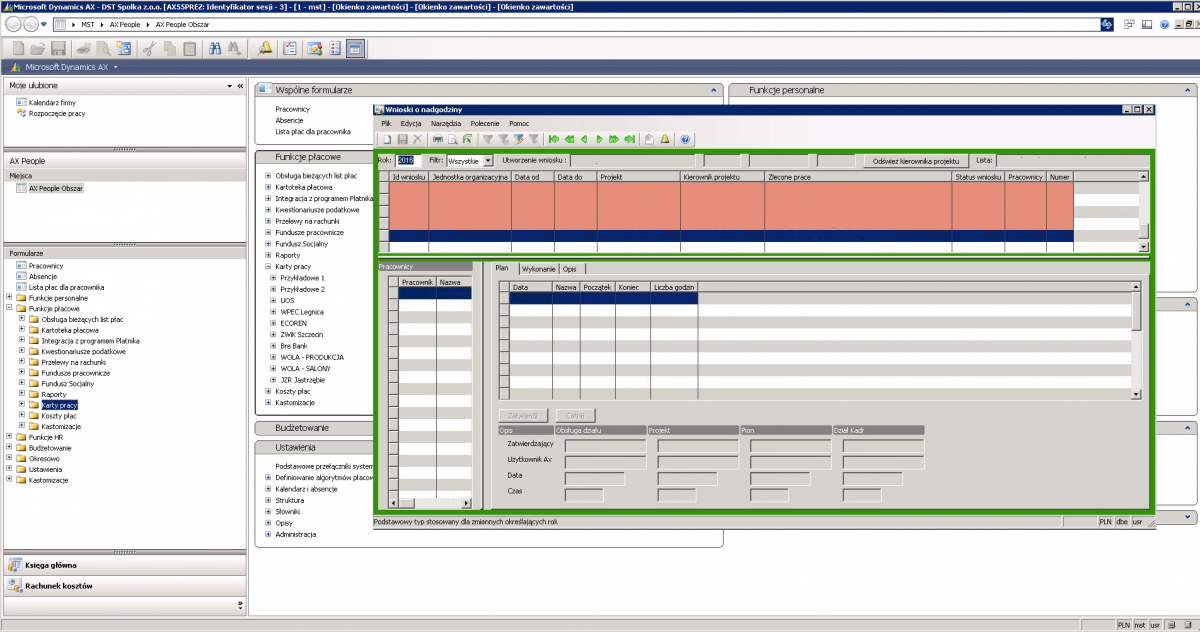Switch to the Wykonanie tab
1200x632 pixels.
coord(538,269)
